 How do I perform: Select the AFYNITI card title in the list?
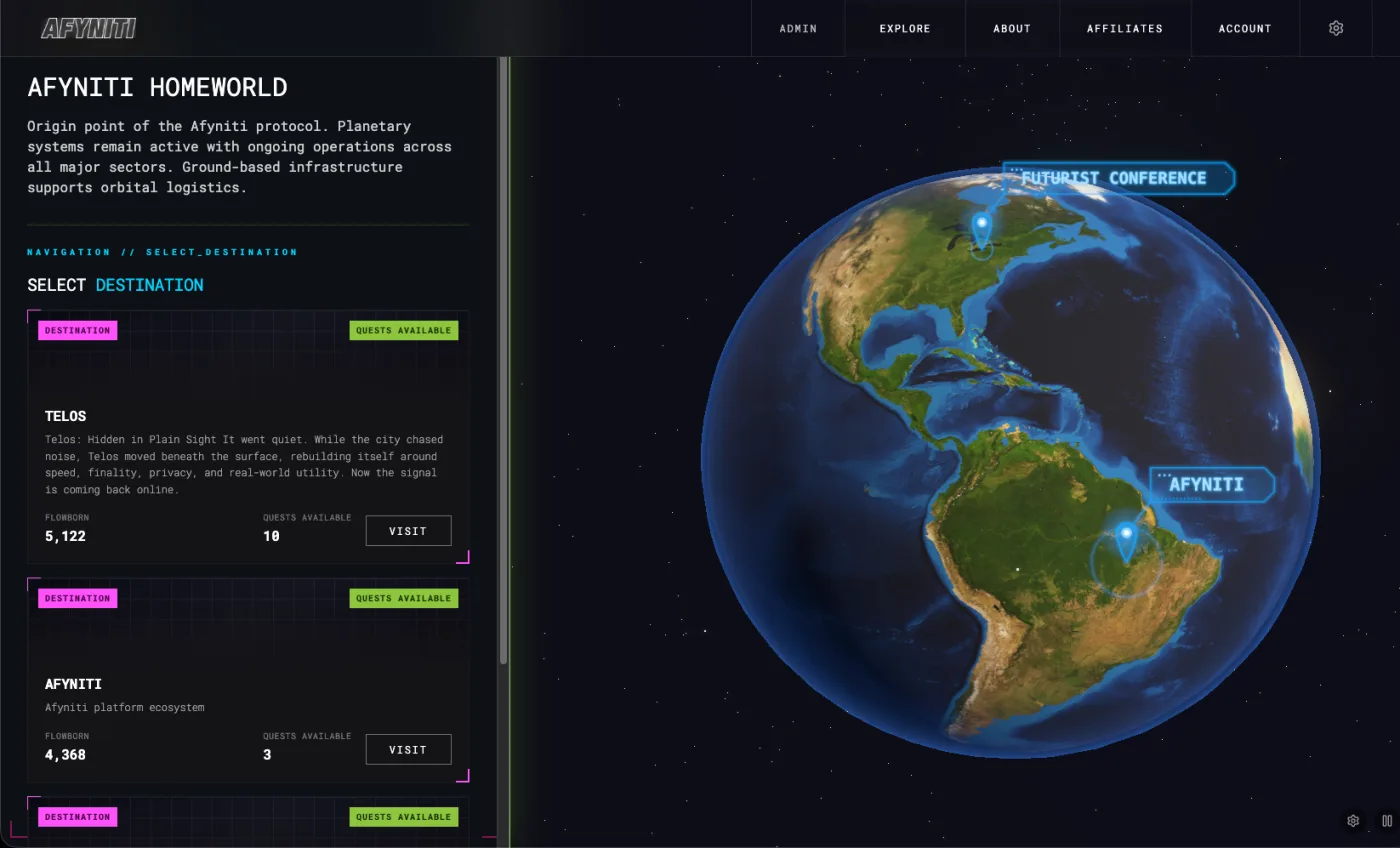(x=73, y=684)
